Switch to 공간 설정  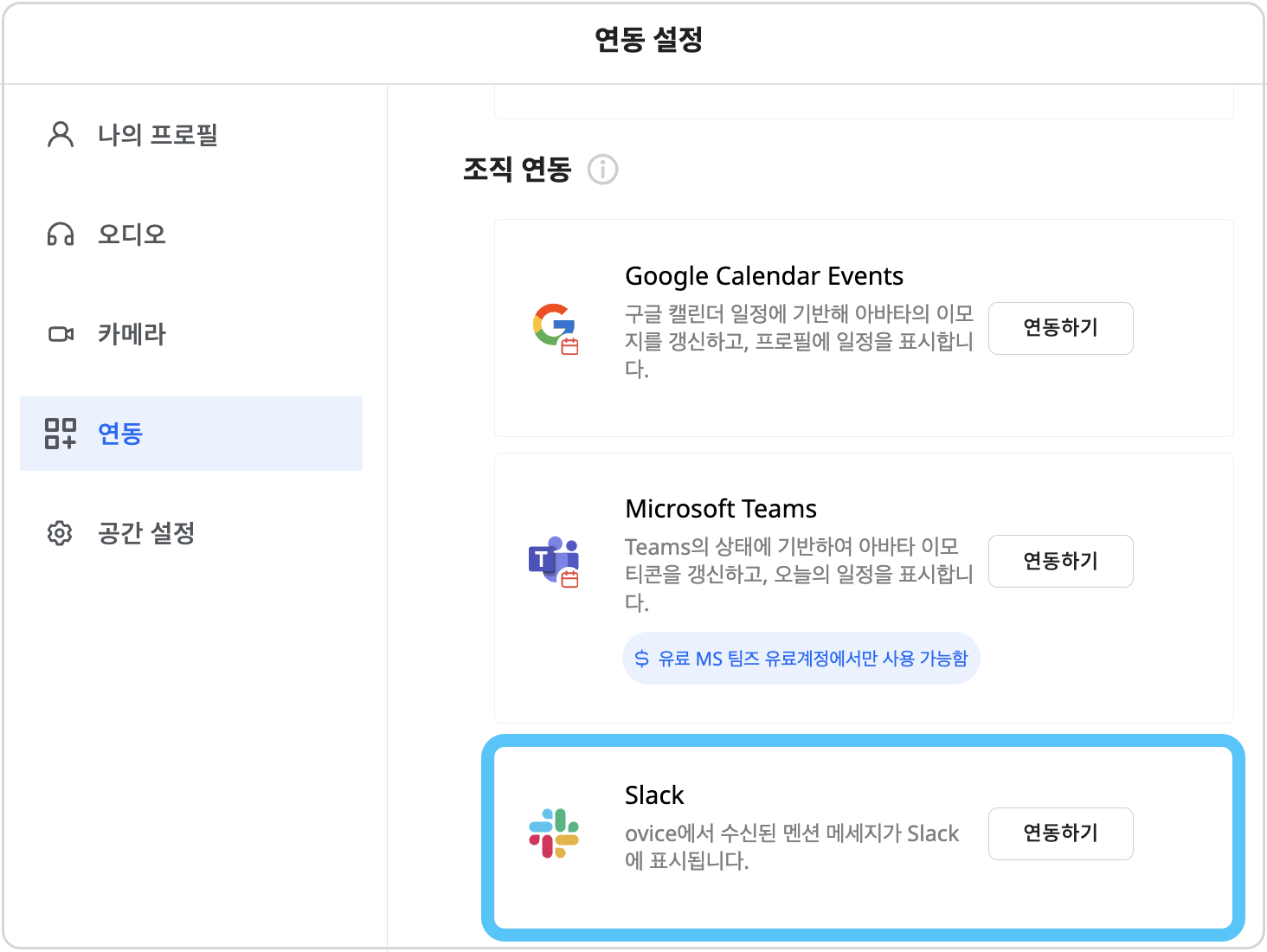tap(145, 533)
